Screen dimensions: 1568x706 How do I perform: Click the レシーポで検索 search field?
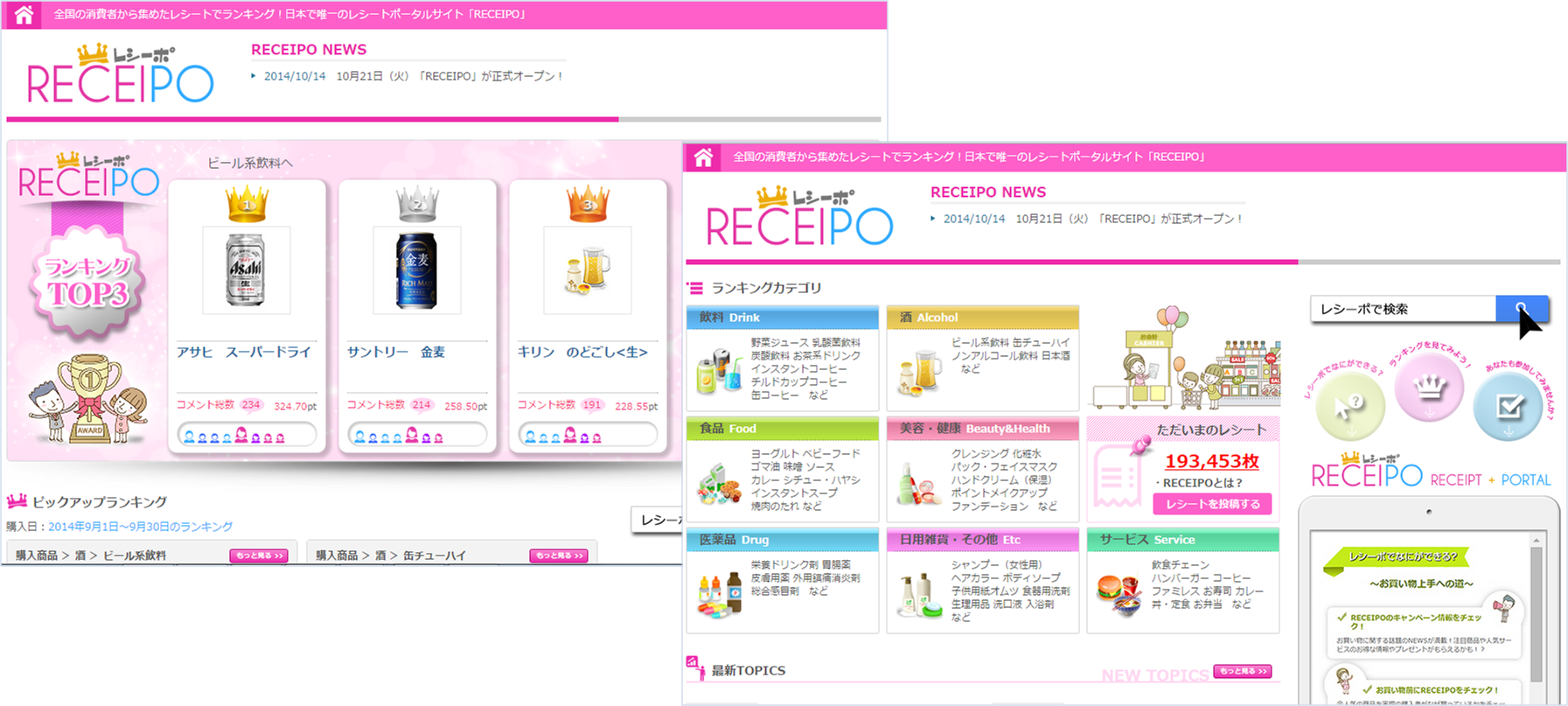[1403, 309]
